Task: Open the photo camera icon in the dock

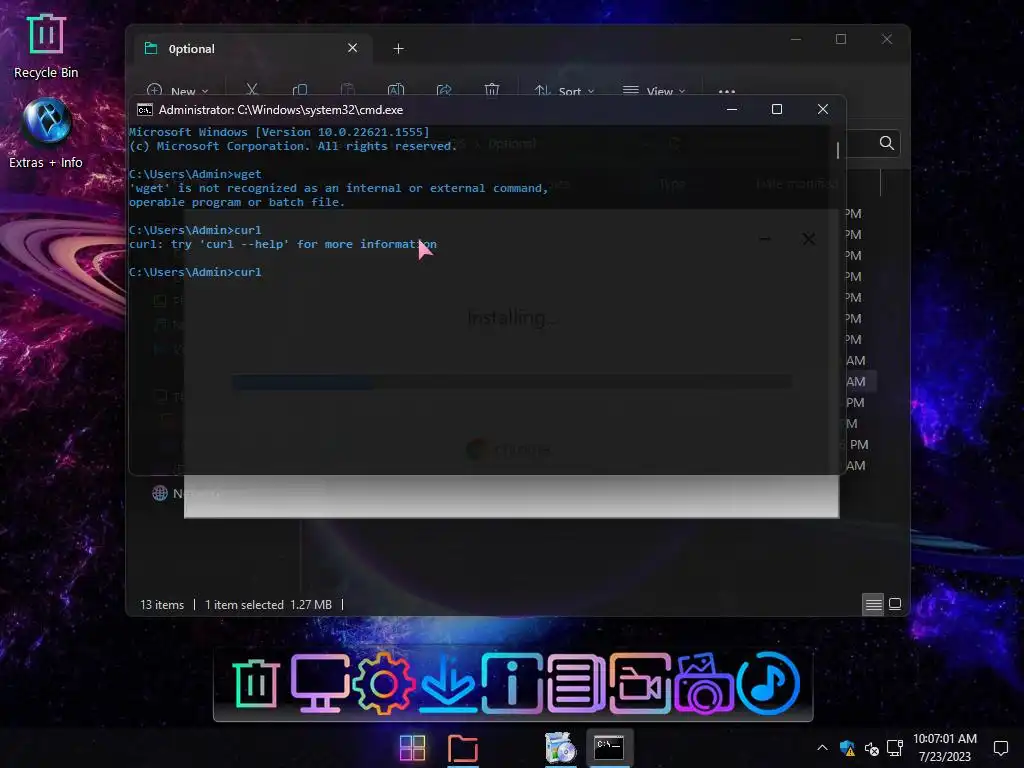Action: click(703, 683)
